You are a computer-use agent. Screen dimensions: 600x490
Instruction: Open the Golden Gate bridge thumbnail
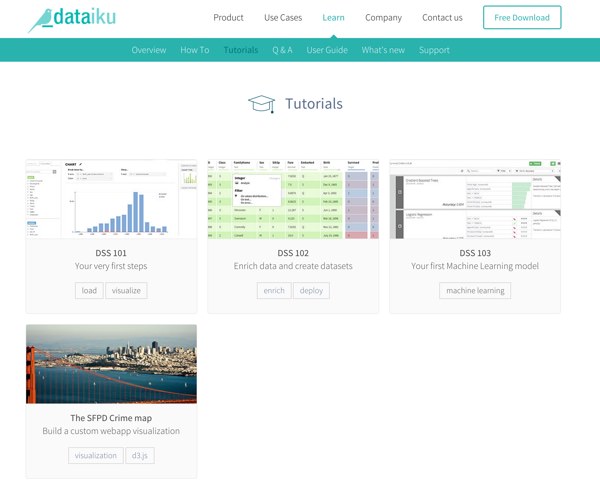111,364
